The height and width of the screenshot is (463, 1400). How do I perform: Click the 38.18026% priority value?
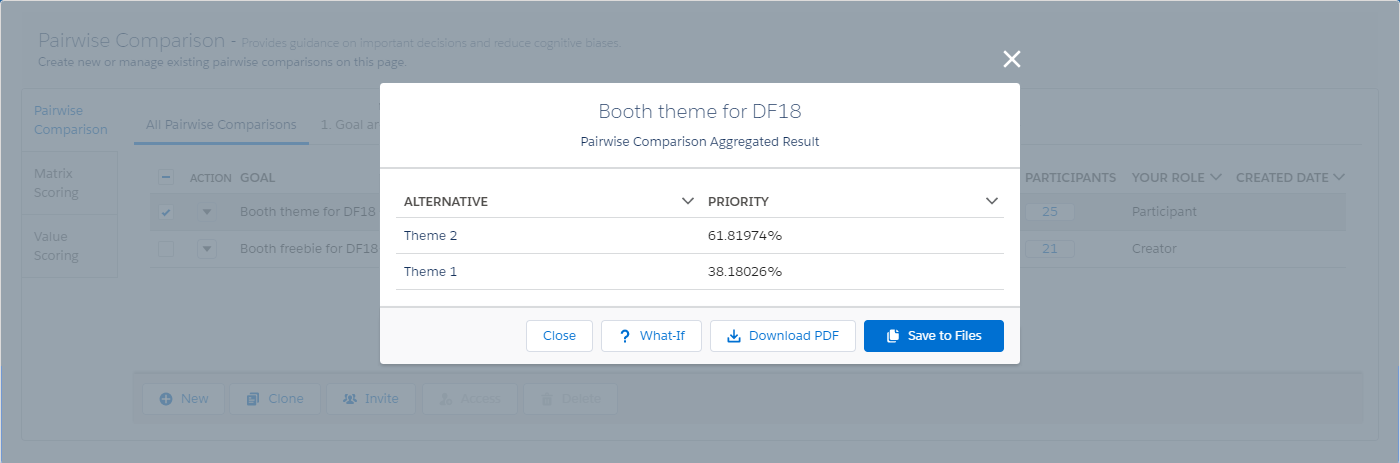745,272
